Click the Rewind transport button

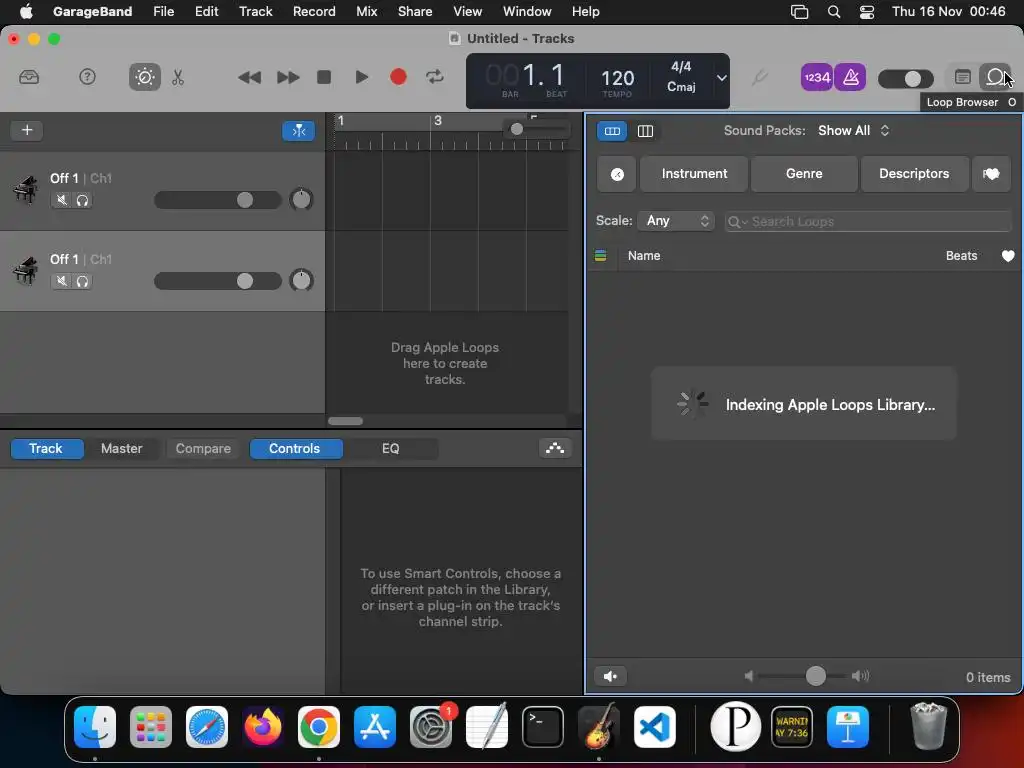pyautogui.click(x=249, y=77)
